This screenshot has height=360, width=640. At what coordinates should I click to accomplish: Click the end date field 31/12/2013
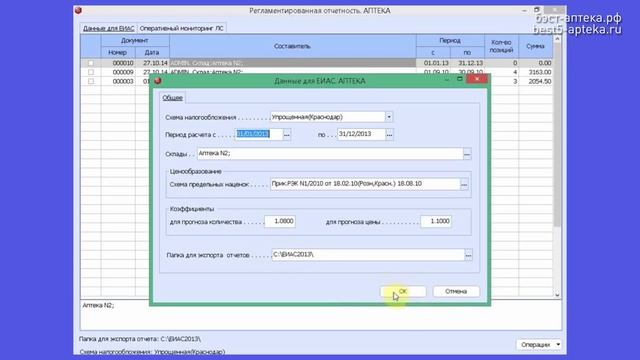[x=361, y=134]
